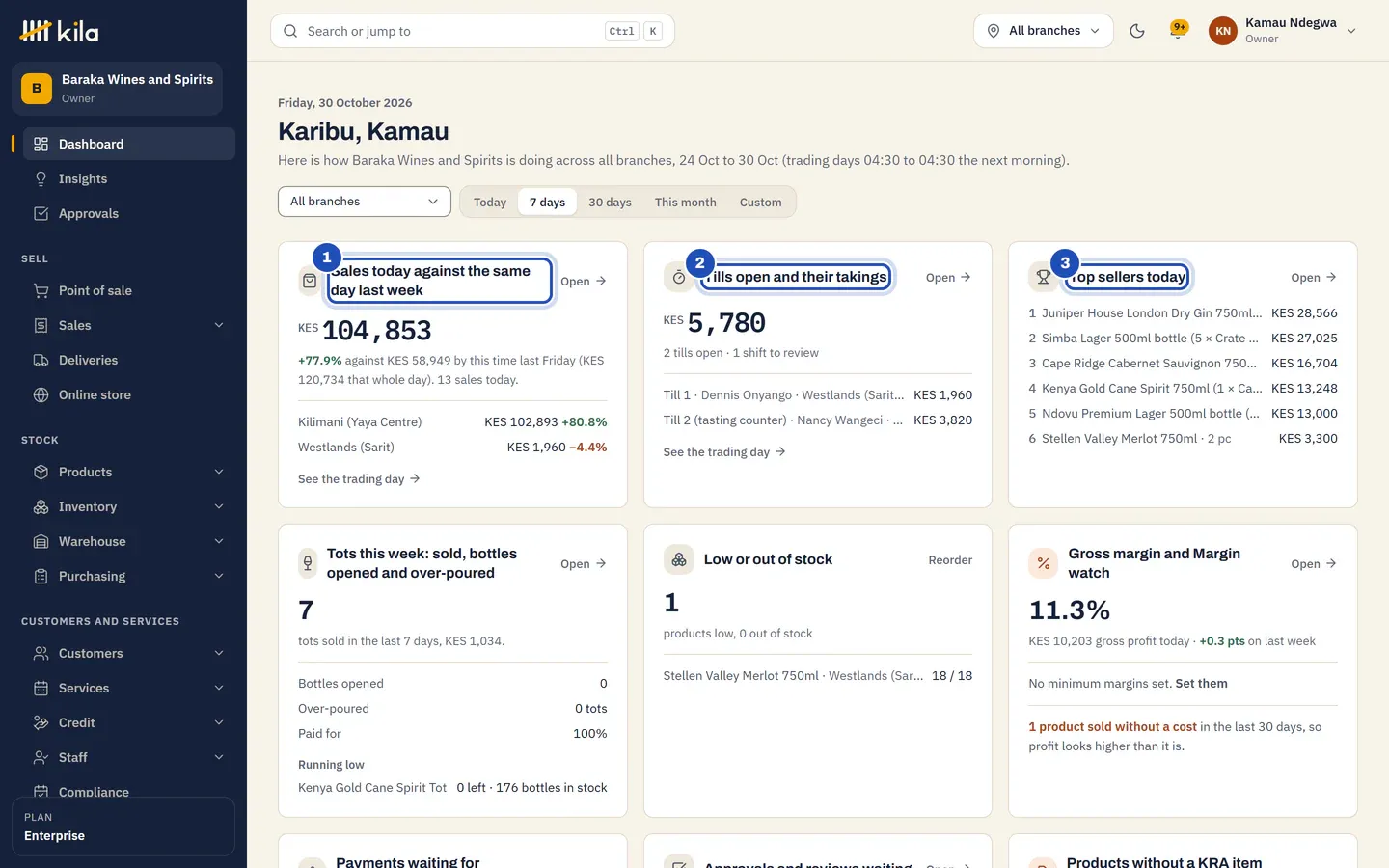Expand the Services submenu chevron
The width and height of the screenshot is (1389, 868).
219,688
